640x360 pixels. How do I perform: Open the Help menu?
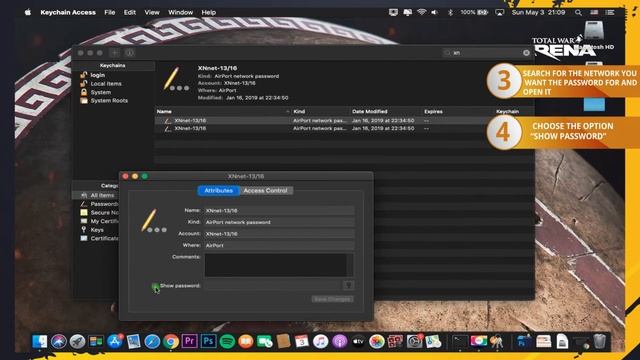[209, 12]
